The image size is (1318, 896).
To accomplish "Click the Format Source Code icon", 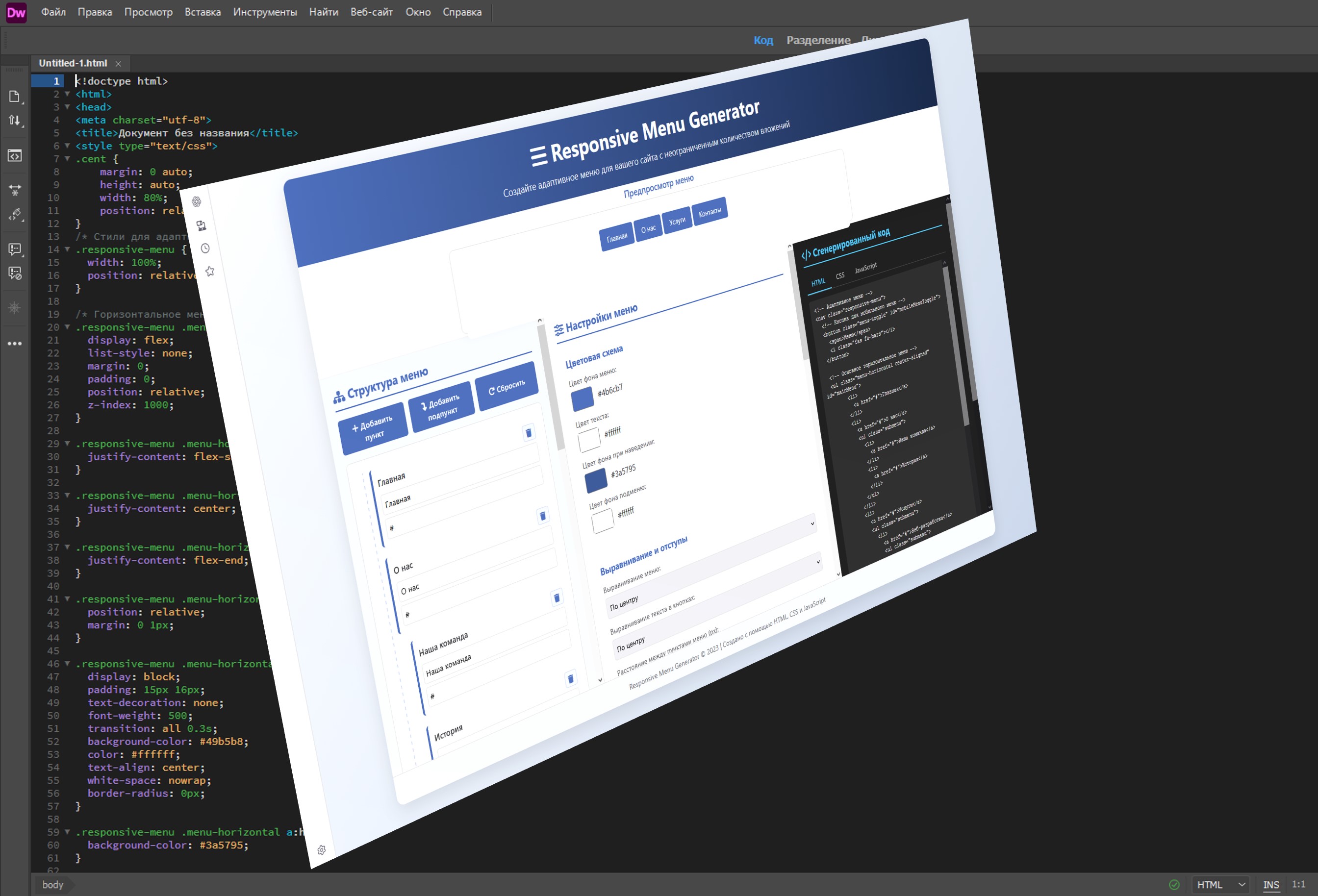I will 15,214.
